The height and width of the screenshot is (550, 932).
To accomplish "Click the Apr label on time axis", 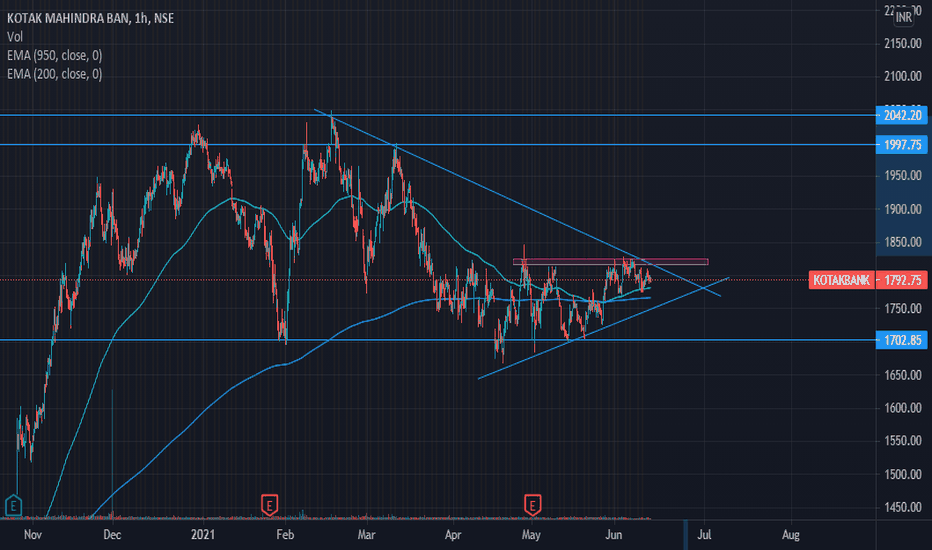I will pyautogui.click(x=453, y=535).
